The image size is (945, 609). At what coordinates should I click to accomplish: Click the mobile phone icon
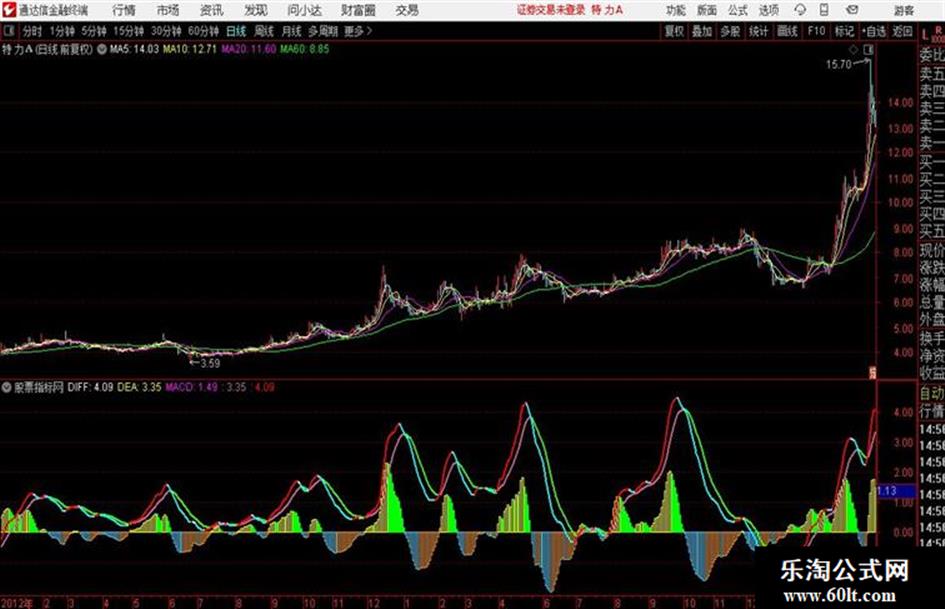[x=824, y=10]
